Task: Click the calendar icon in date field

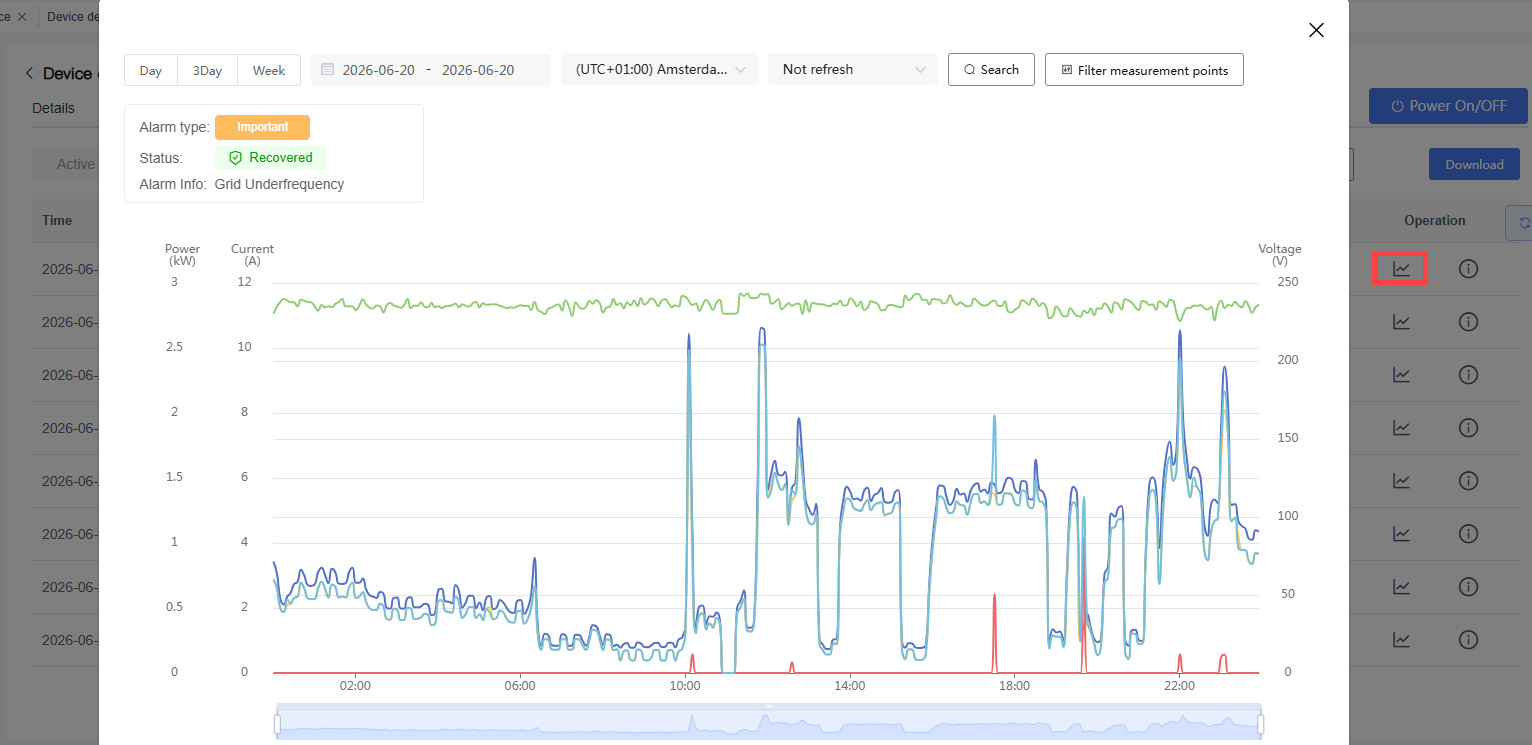Action: click(x=327, y=70)
